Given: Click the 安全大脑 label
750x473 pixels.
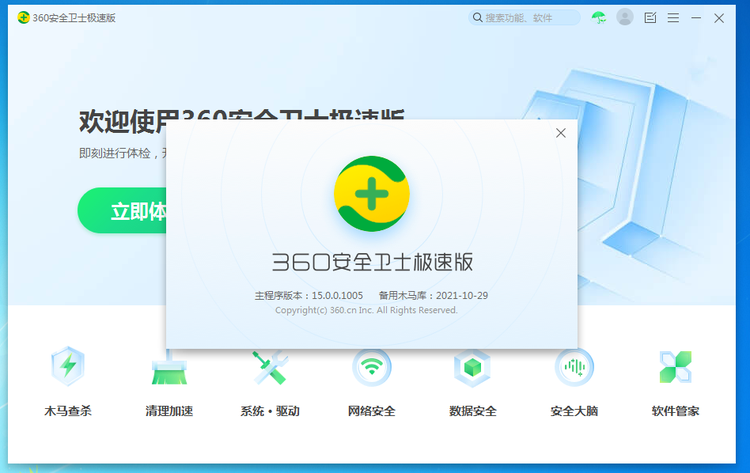Looking at the screenshot, I should (x=574, y=411).
